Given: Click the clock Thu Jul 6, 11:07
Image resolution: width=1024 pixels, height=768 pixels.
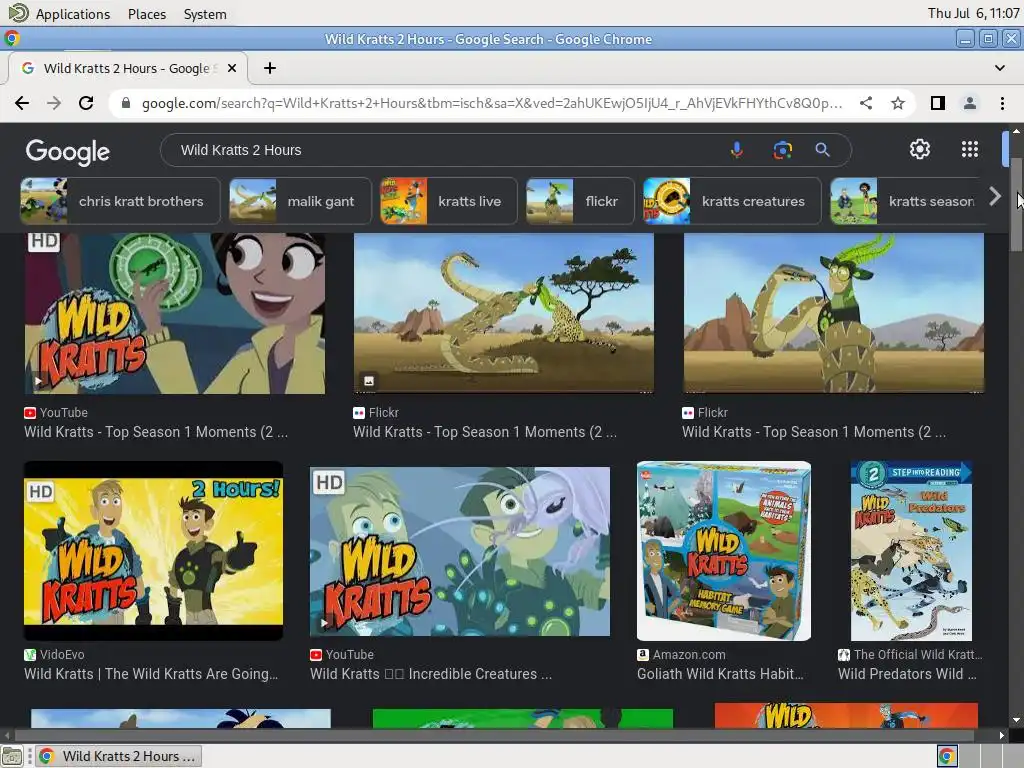Looking at the screenshot, I should point(973,13).
